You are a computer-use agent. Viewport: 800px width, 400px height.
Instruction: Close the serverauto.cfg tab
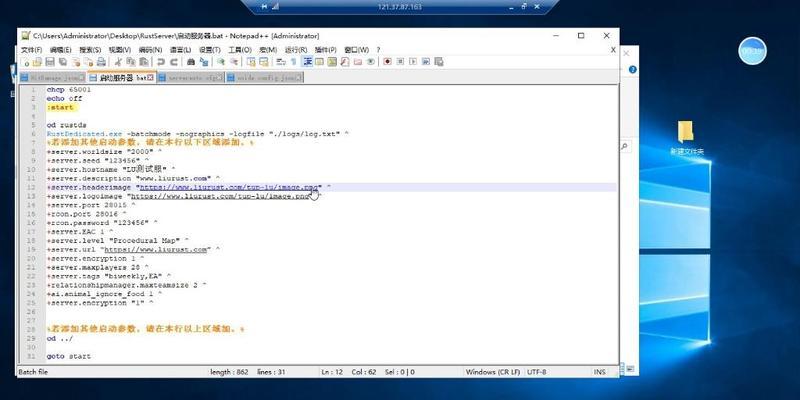(219, 78)
